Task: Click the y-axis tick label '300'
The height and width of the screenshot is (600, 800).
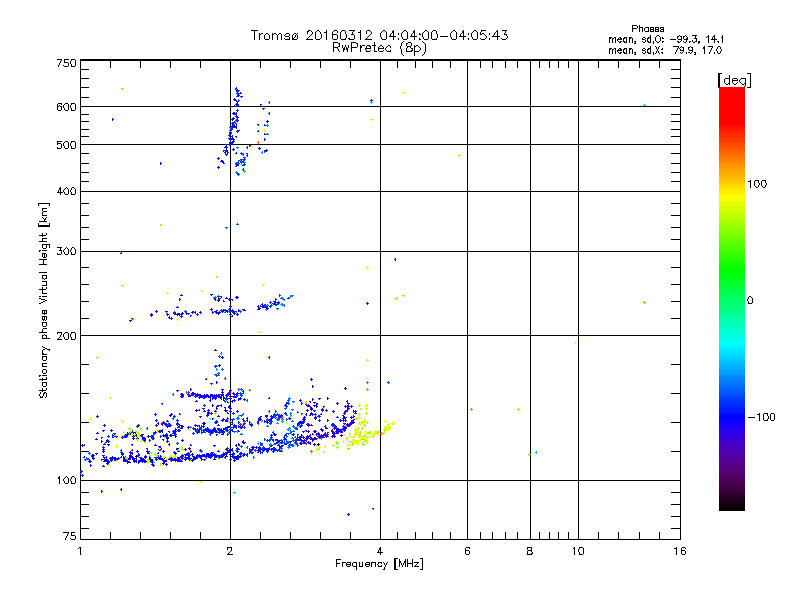Action: 66,252
